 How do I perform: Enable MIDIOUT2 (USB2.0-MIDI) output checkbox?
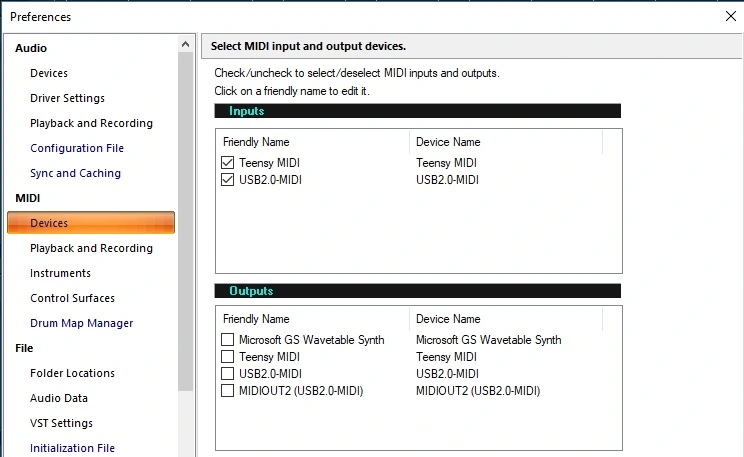tap(228, 391)
